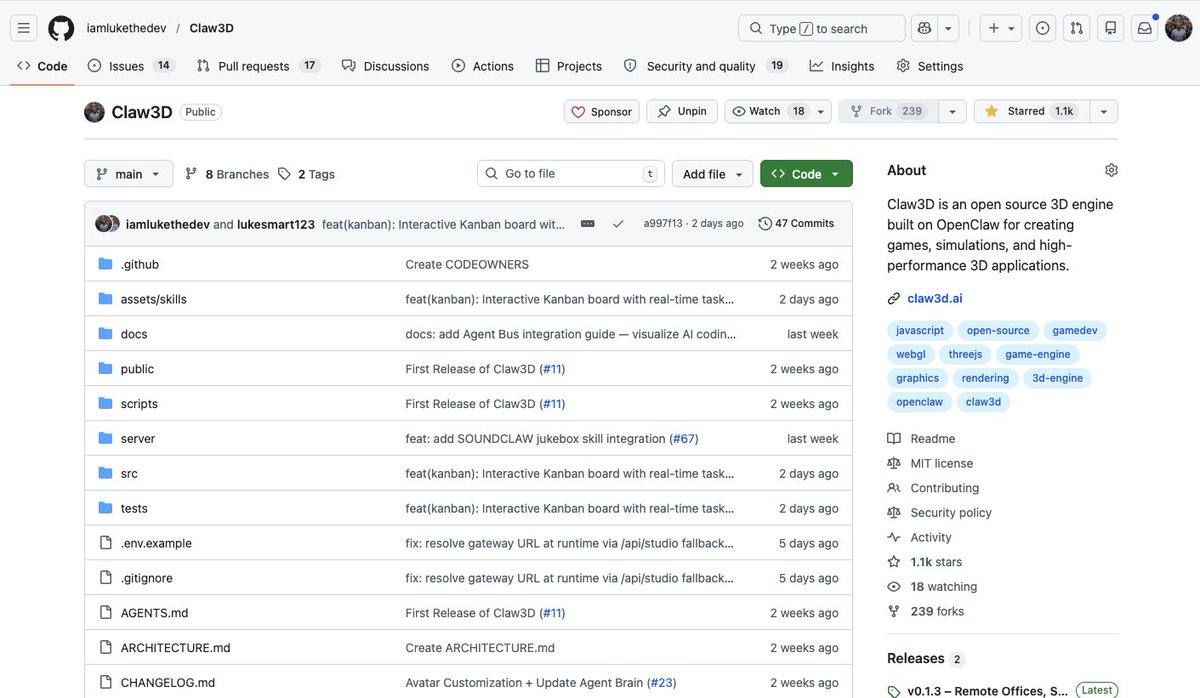
Task: Click the branches icon next to 8 Branches
Action: click(192, 174)
